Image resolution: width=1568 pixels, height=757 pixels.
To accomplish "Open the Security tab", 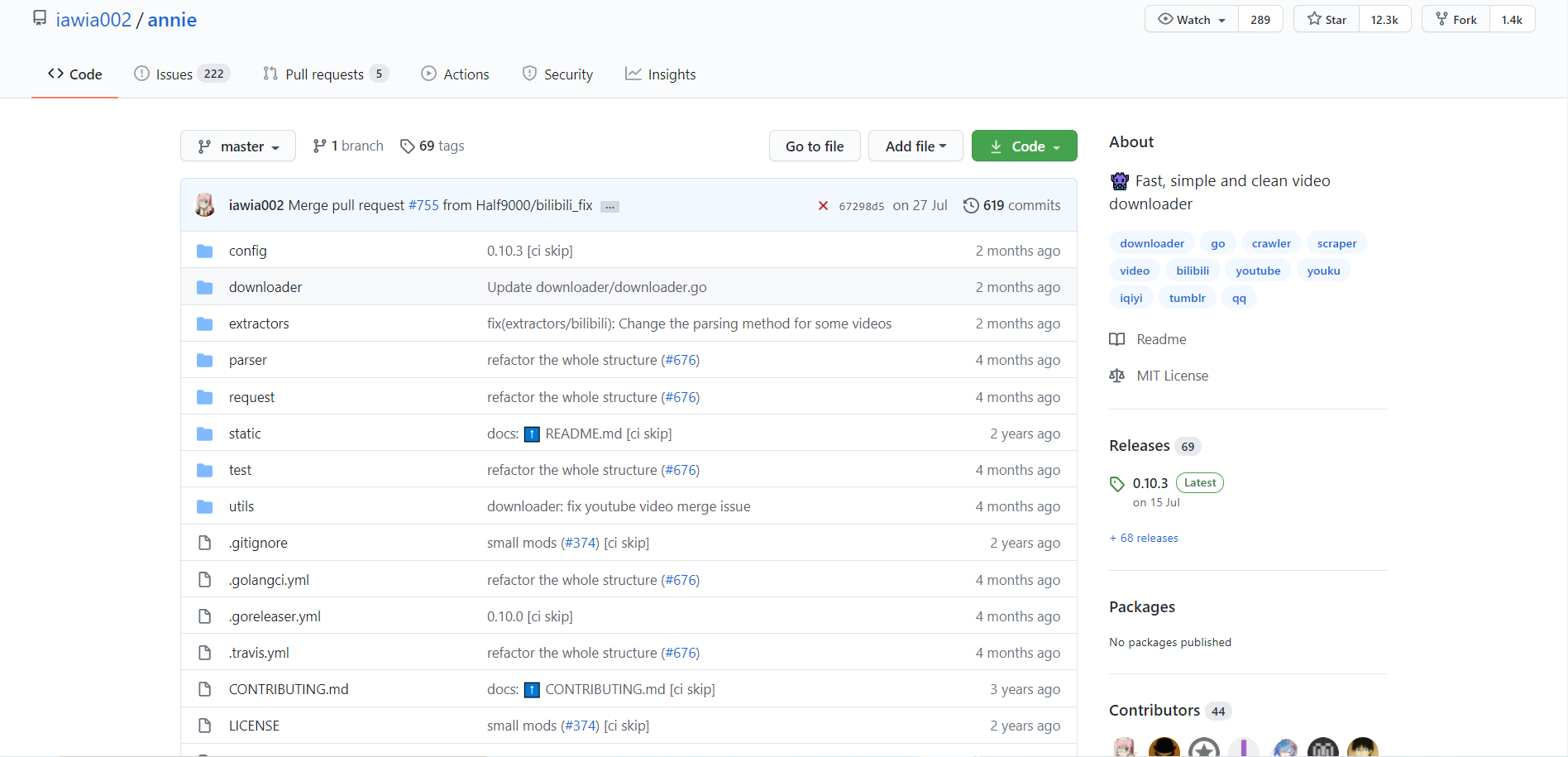I will point(557,74).
